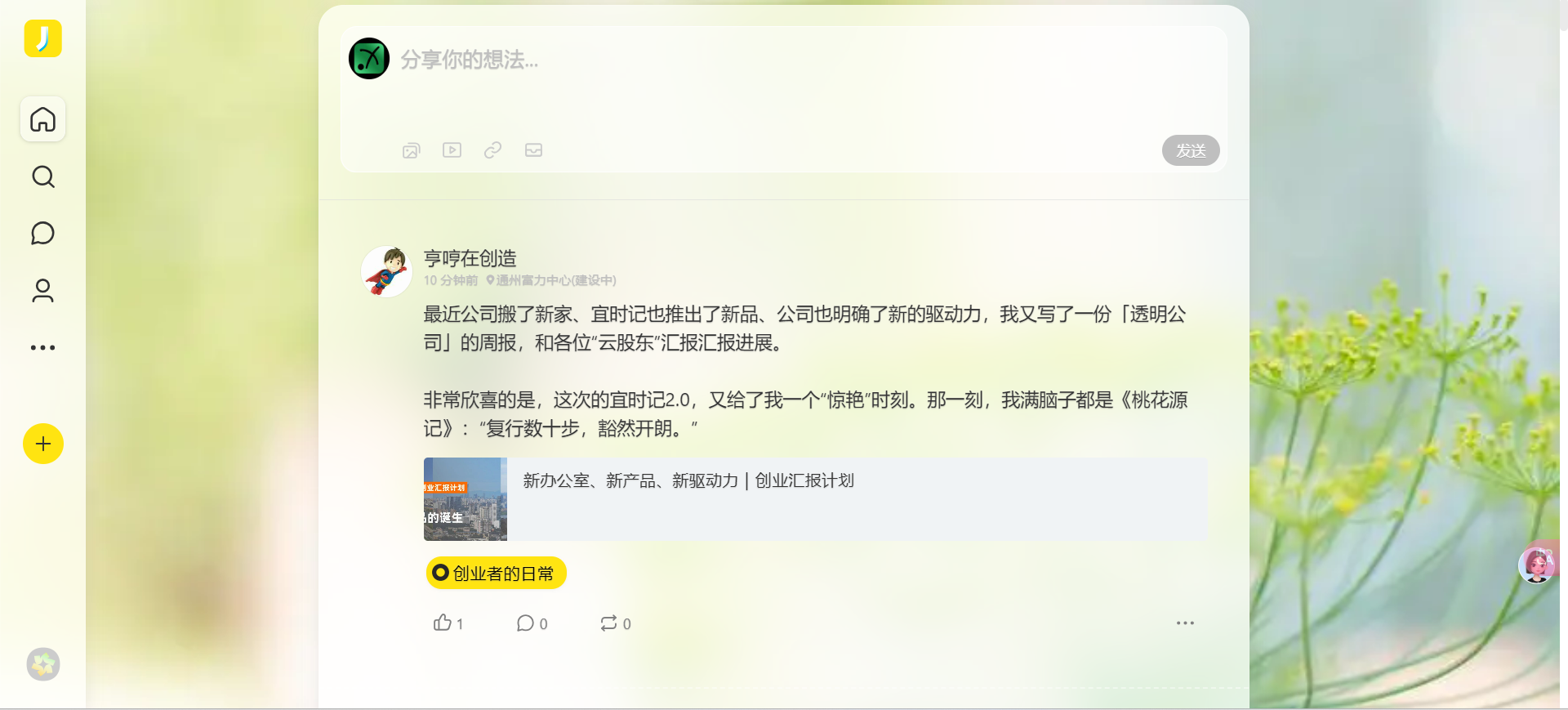Open the post's three-dot options menu

[x=1185, y=623]
